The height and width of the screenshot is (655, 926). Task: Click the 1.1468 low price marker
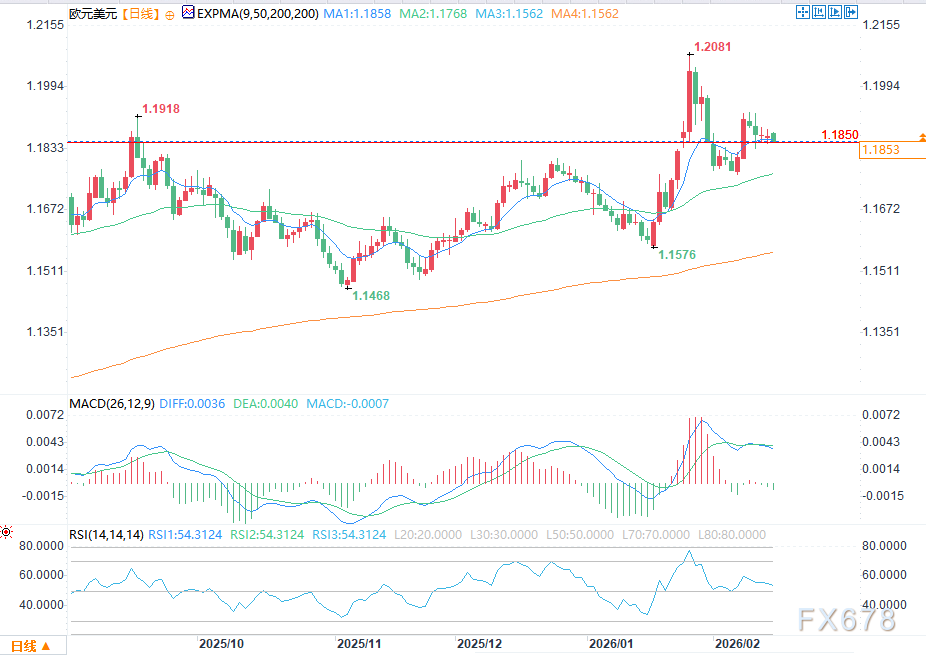370,296
